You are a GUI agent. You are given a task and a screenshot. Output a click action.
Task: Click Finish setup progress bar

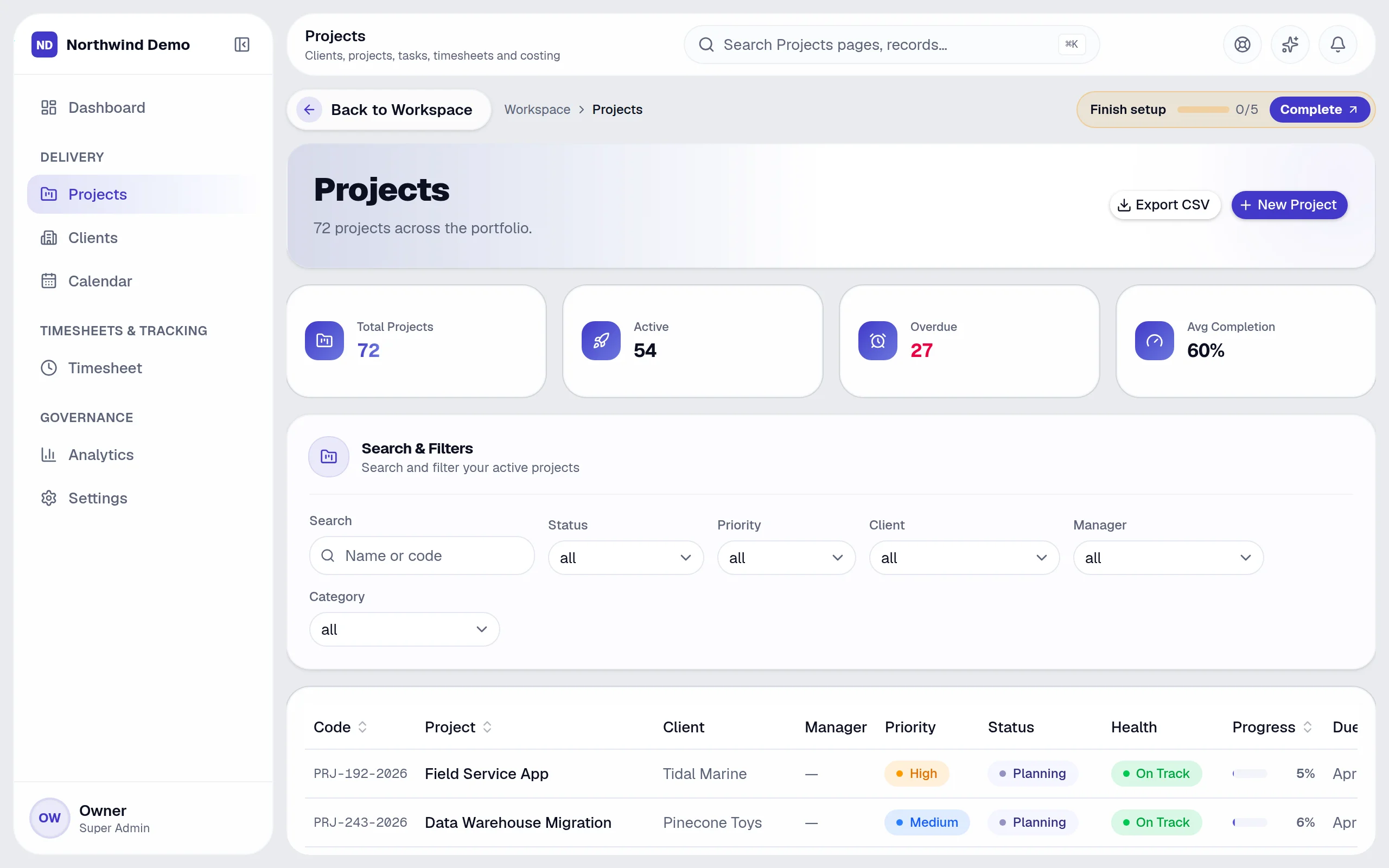[x=1203, y=109]
